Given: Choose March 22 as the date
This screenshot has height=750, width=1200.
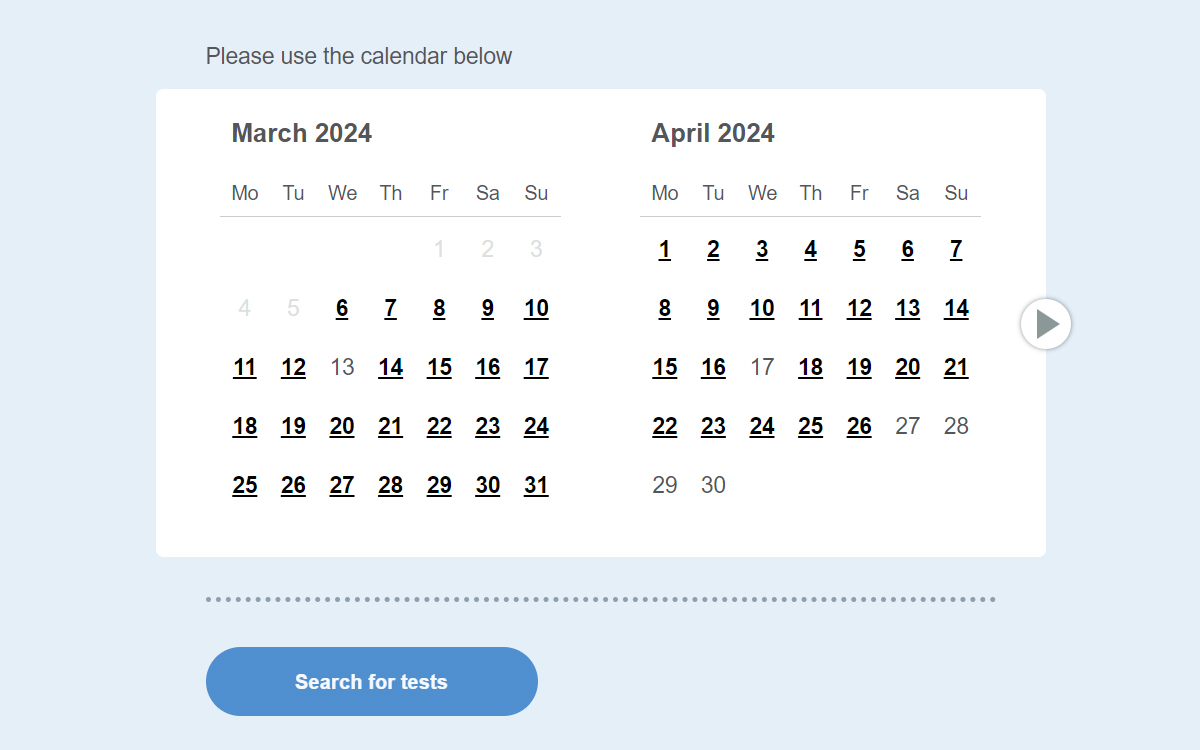Looking at the screenshot, I should 439,426.
